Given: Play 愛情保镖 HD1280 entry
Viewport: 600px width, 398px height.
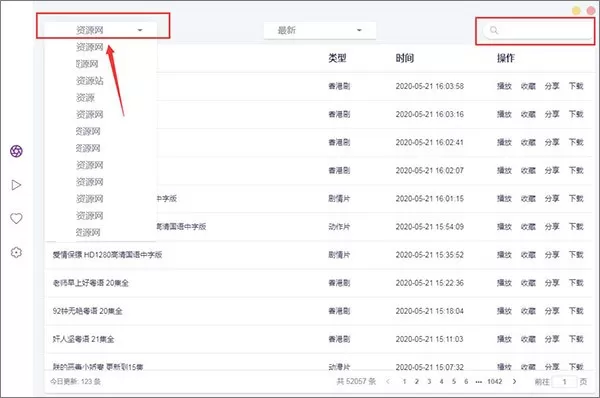Looking at the screenshot, I should (504, 254).
